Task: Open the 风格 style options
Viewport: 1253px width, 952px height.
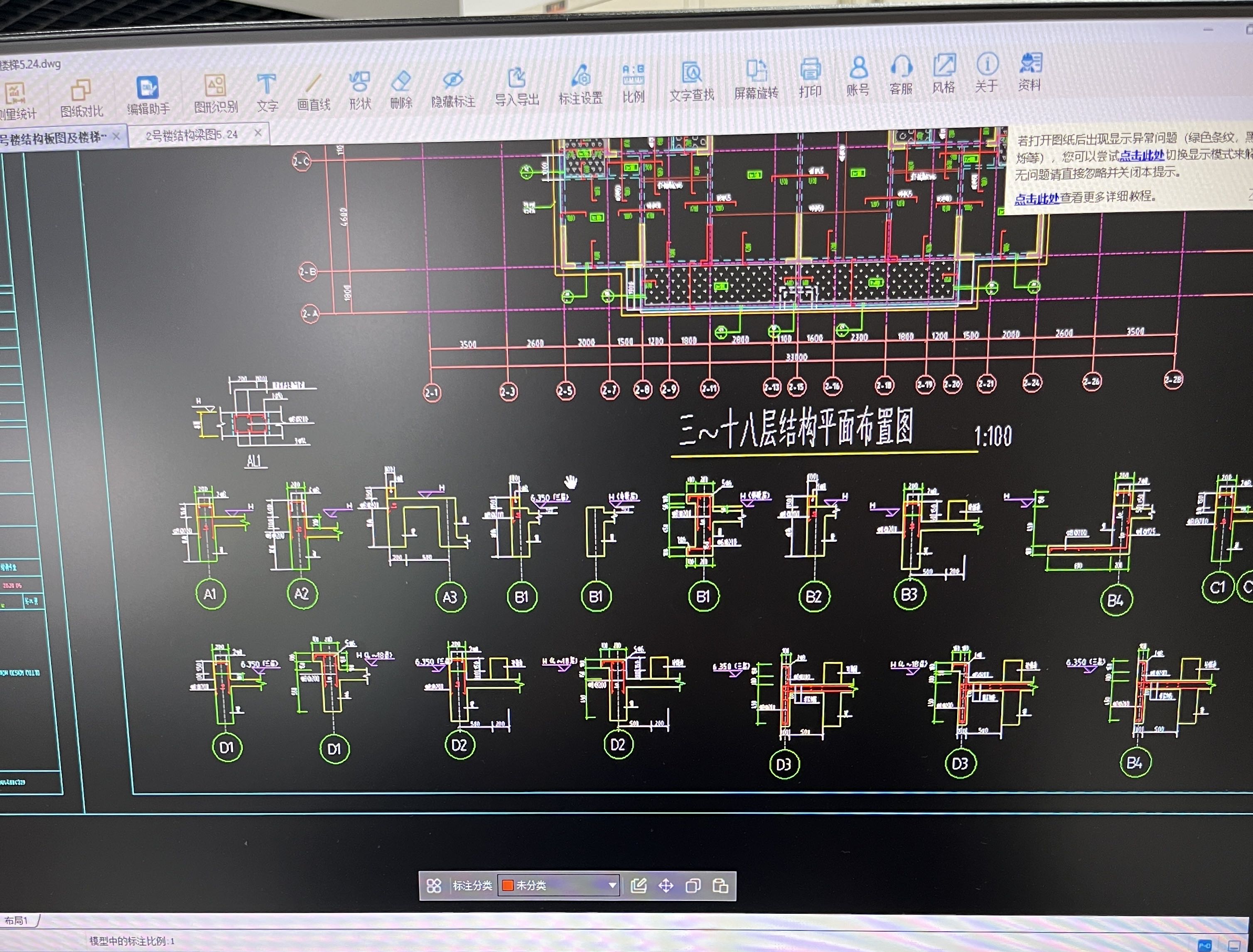Action: coord(944,73)
